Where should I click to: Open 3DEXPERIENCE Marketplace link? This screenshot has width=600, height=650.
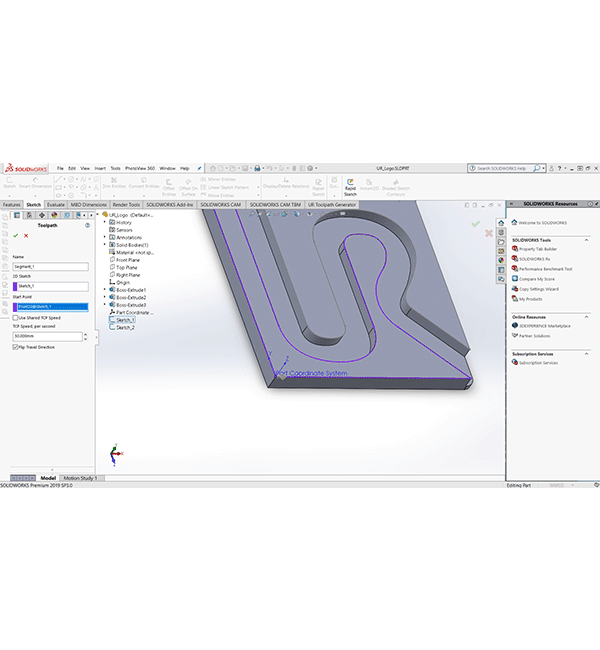click(544, 326)
